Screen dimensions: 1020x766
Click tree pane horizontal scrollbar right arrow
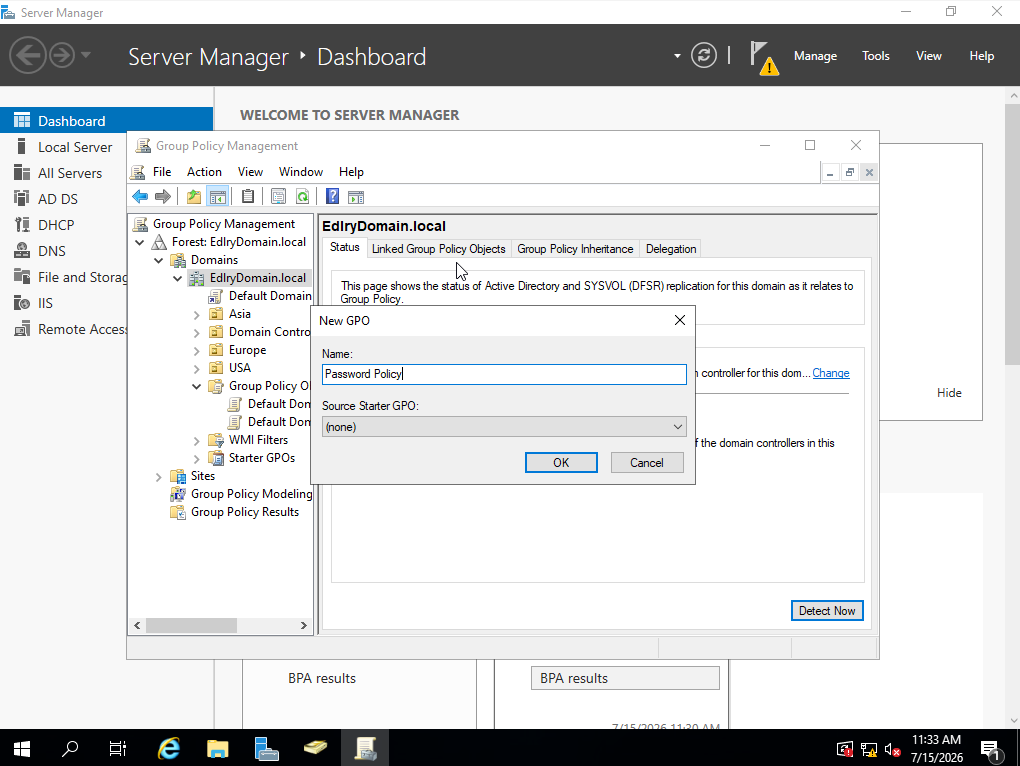click(304, 626)
